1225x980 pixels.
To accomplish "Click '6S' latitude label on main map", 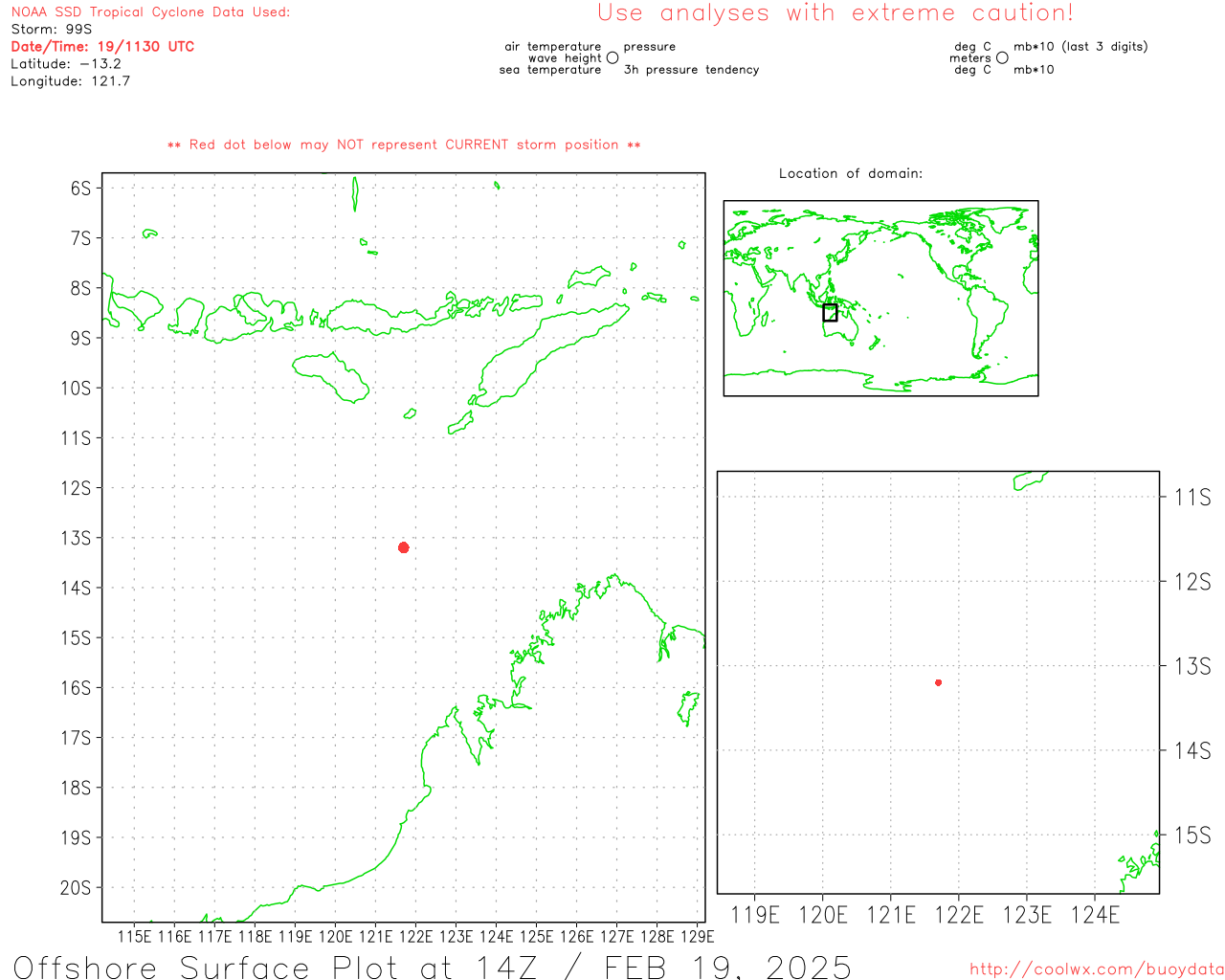I will point(81,188).
